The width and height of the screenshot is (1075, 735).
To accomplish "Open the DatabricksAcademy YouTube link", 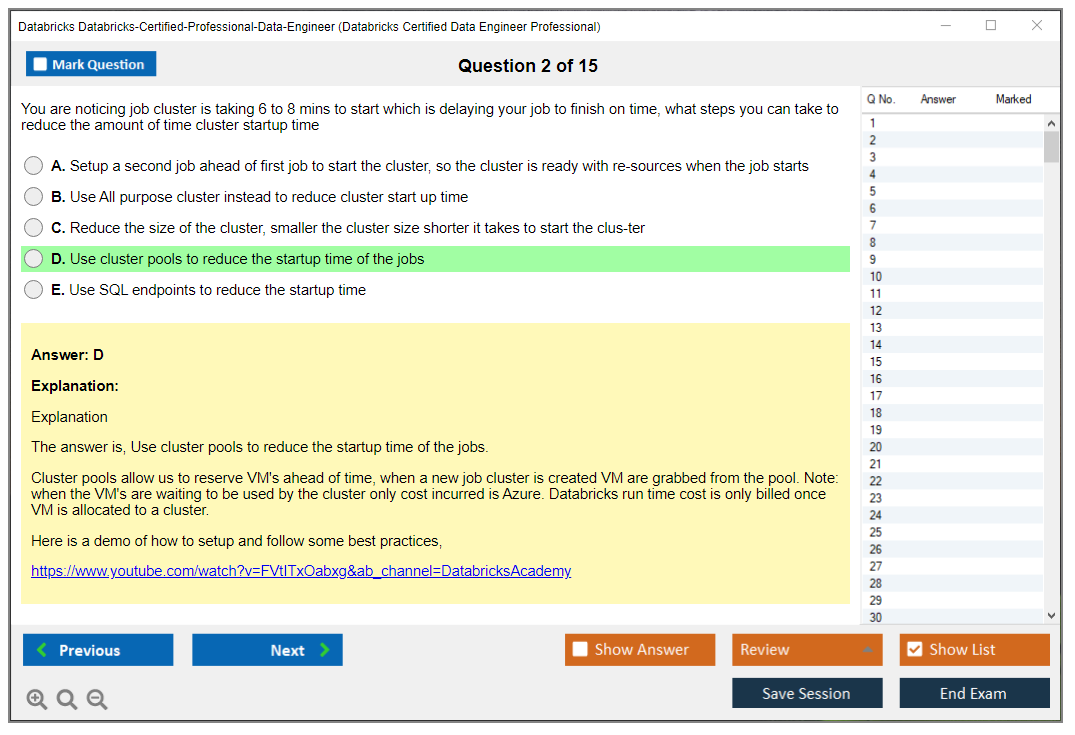I will pos(301,571).
